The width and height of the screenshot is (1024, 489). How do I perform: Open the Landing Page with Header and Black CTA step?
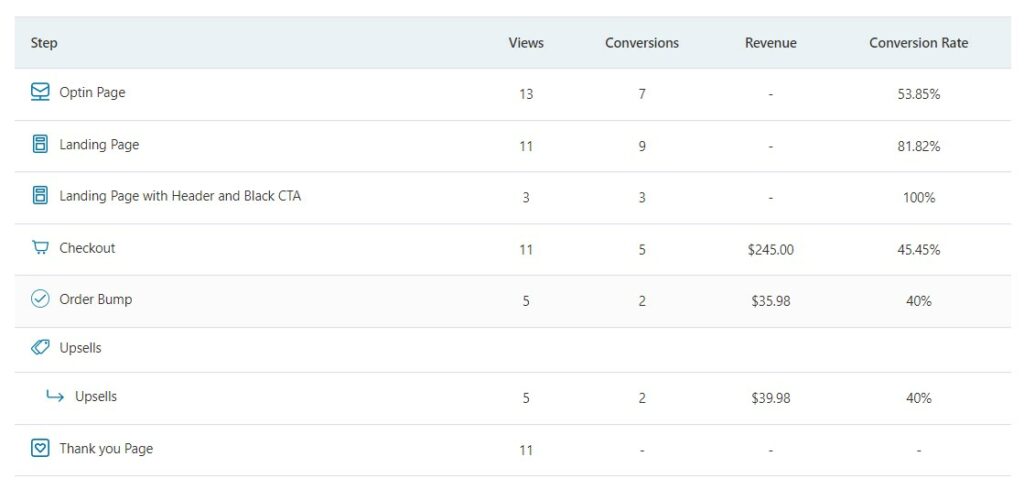coord(180,196)
